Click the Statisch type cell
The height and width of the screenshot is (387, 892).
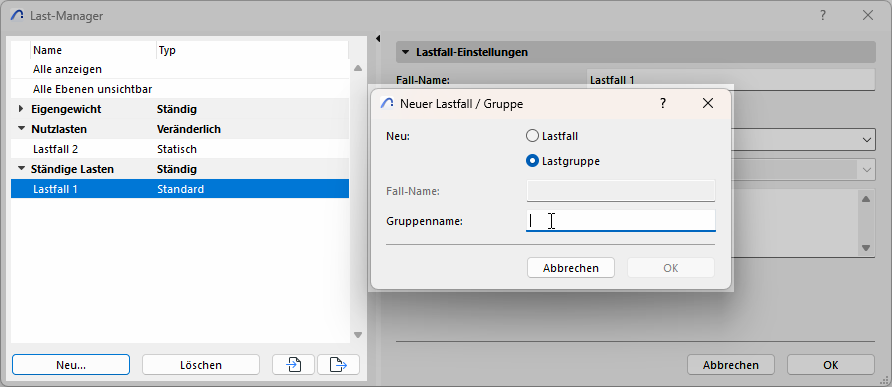pos(177,149)
